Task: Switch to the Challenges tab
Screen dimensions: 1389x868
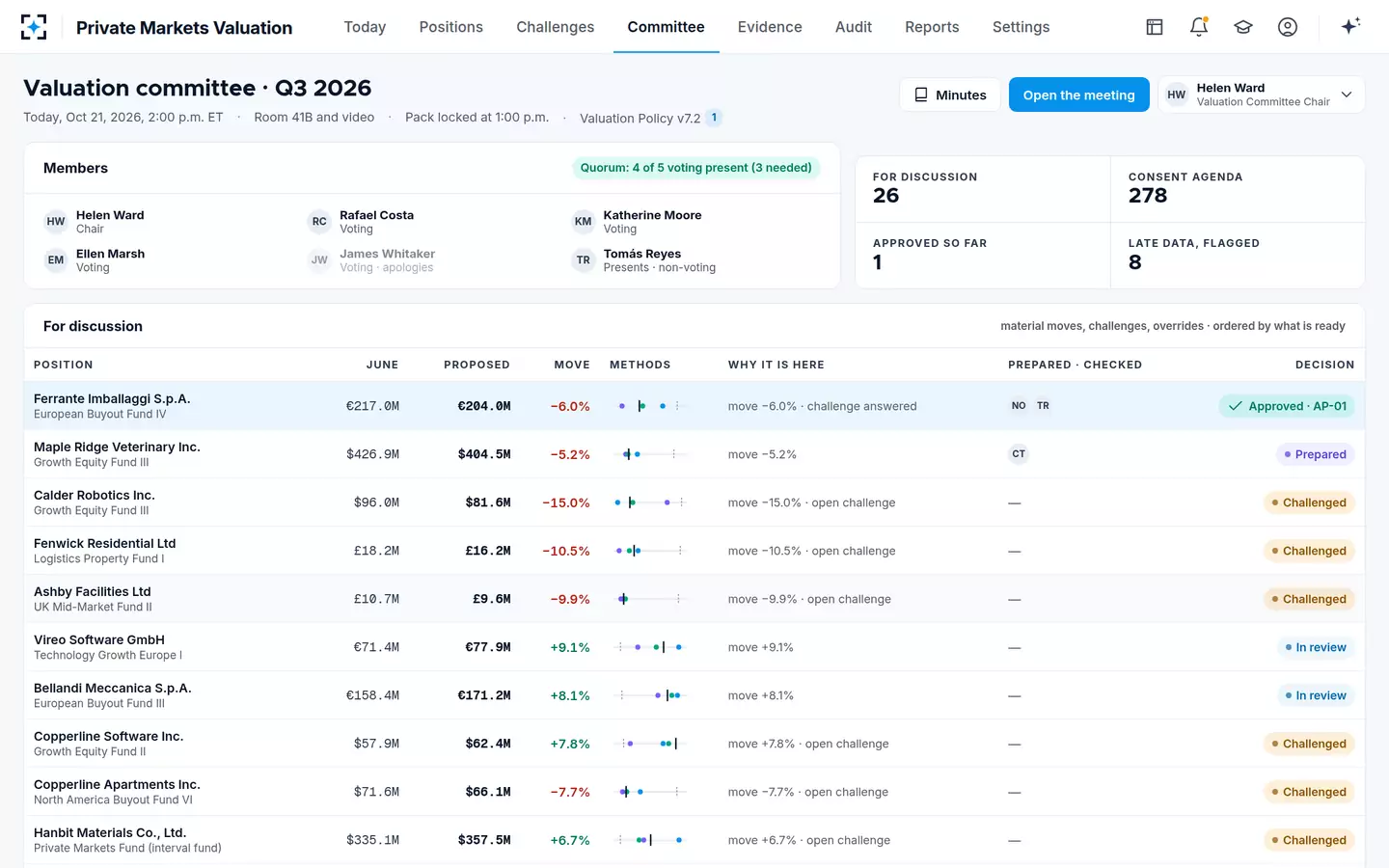Action: point(555,27)
